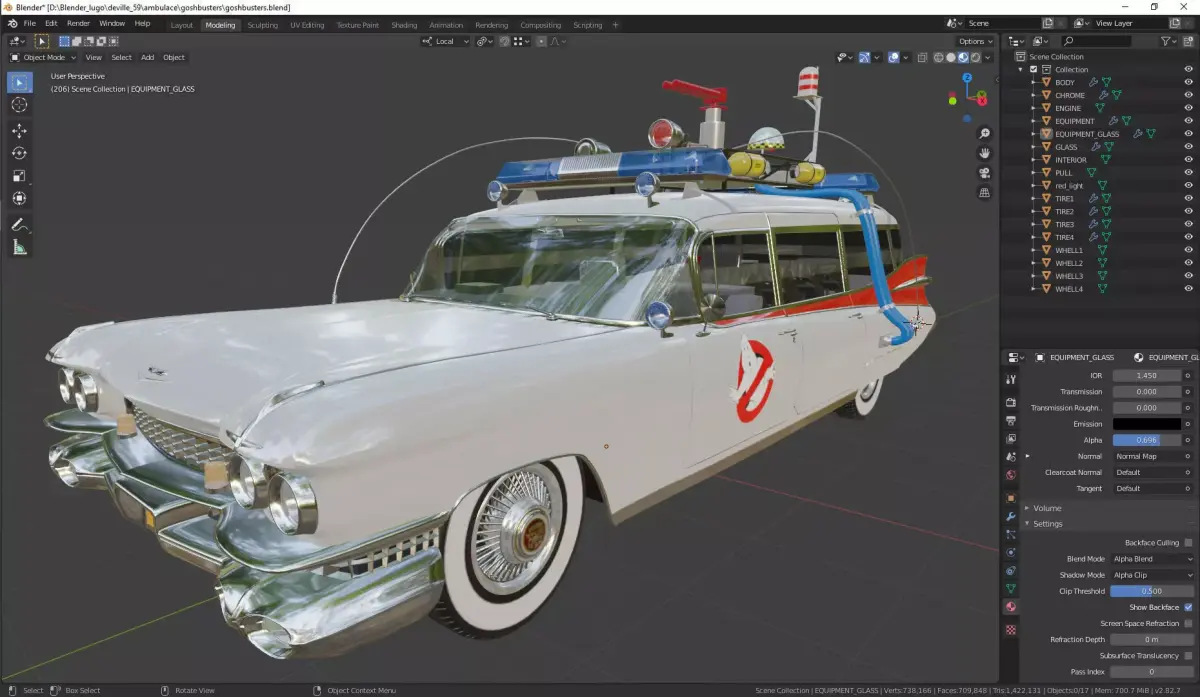Select the EQUIPMENT object in outliner

pyautogui.click(x=1075, y=121)
